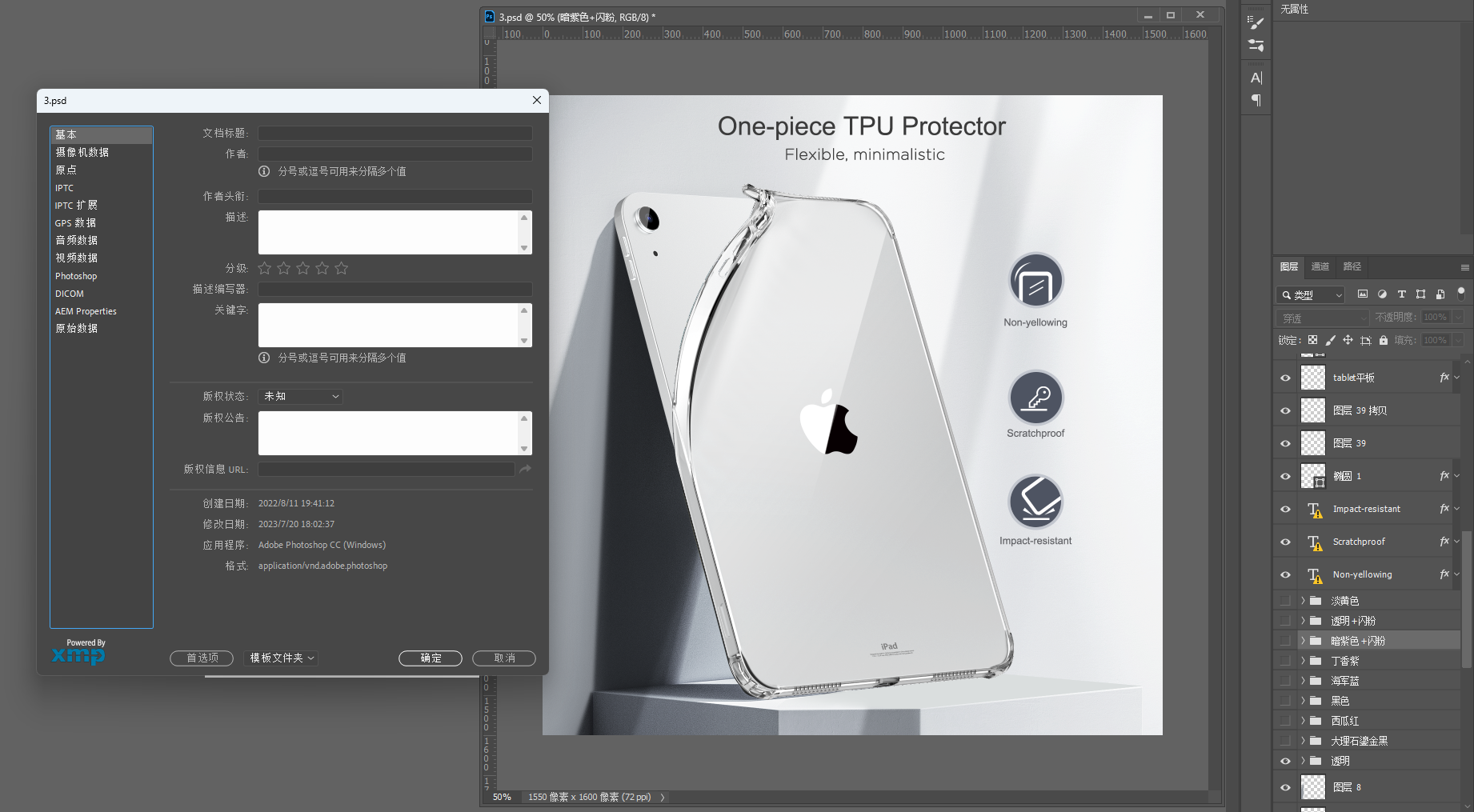Open the 版权状态 dropdown showing 未知
Screen dimensions: 1474x812
coord(301,396)
